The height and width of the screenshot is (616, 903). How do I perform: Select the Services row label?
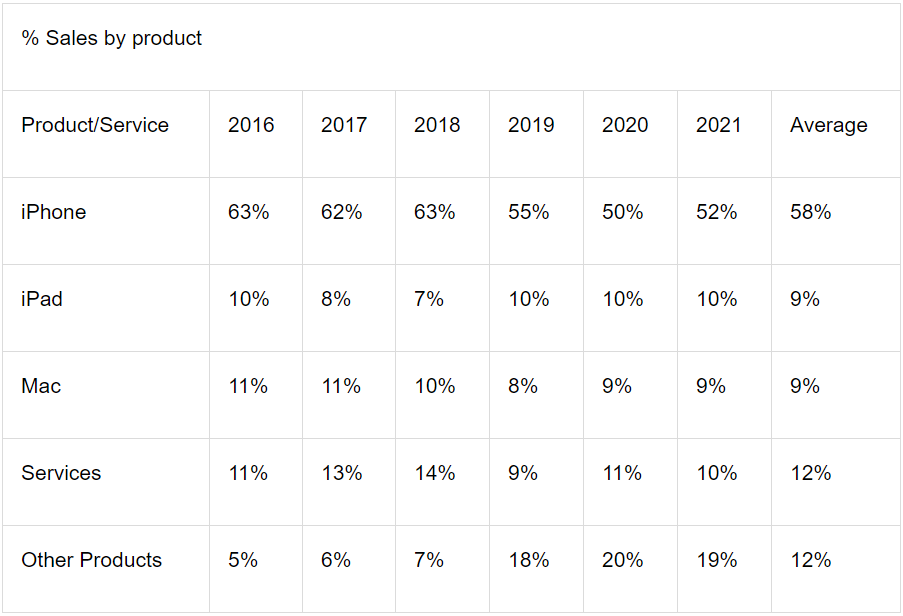pyautogui.click(x=61, y=473)
